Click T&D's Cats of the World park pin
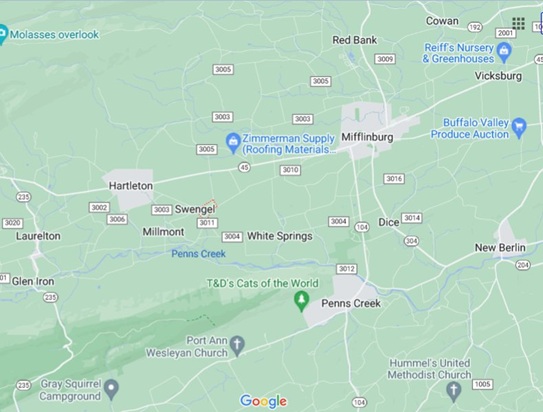 point(301,301)
